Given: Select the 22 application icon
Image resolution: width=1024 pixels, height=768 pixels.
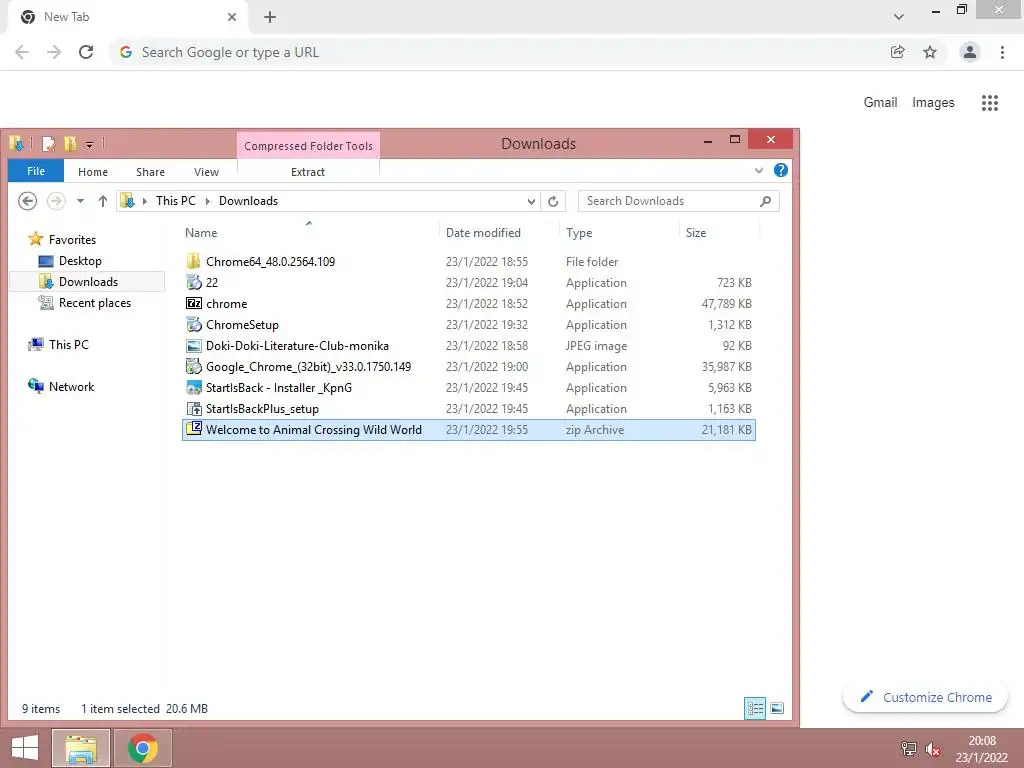Looking at the screenshot, I should click(x=193, y=282).
